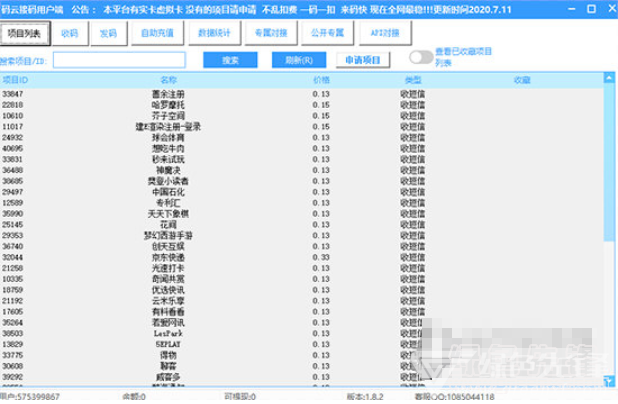The height and width of the screenshot is (404, 618).
Task: Click the list's vertical scrollbar thumb
Action: 609,162
